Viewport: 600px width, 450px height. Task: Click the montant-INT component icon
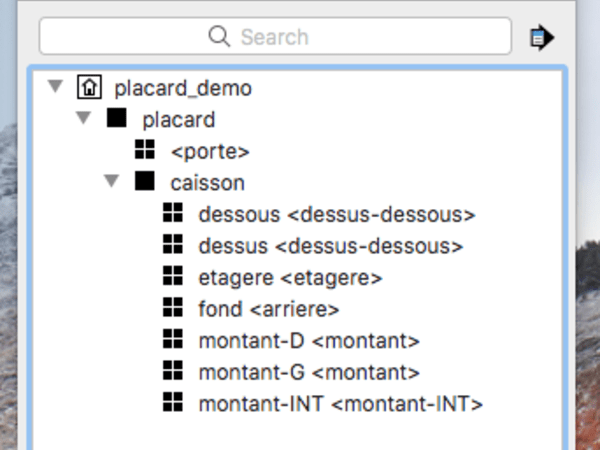[173, 402]
